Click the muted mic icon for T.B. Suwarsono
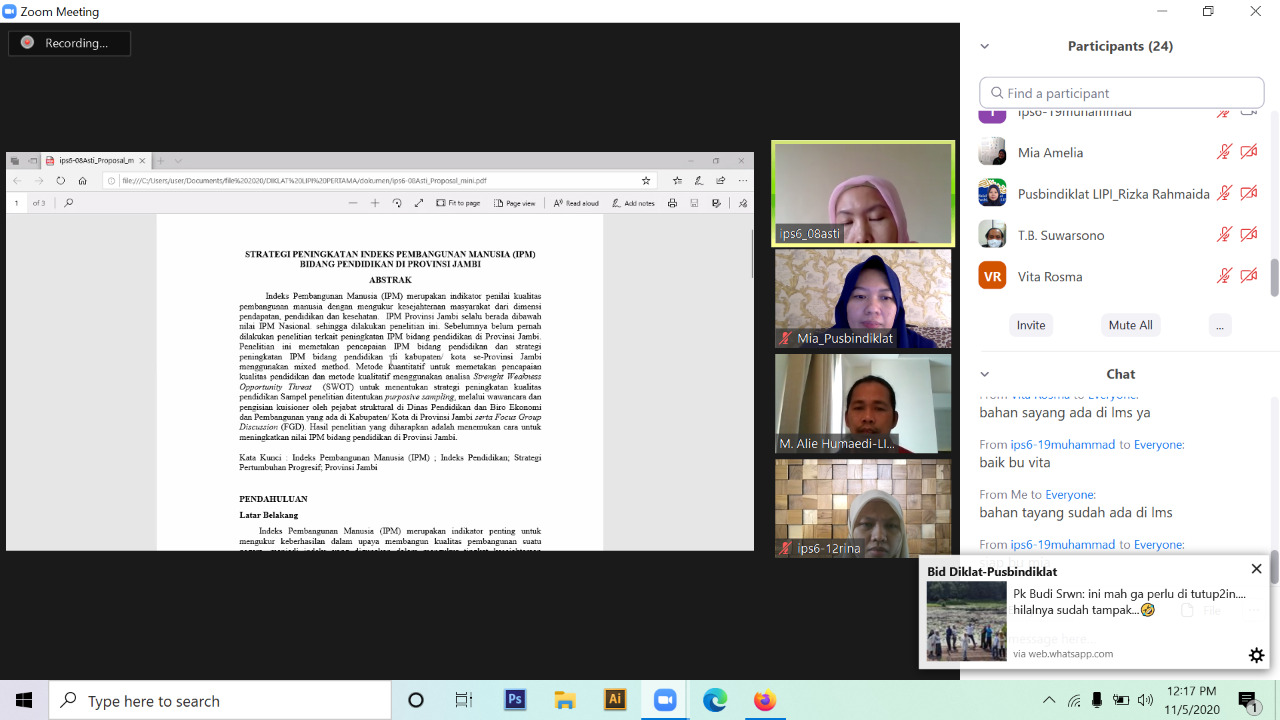1280x720 pixels. 1223,235
